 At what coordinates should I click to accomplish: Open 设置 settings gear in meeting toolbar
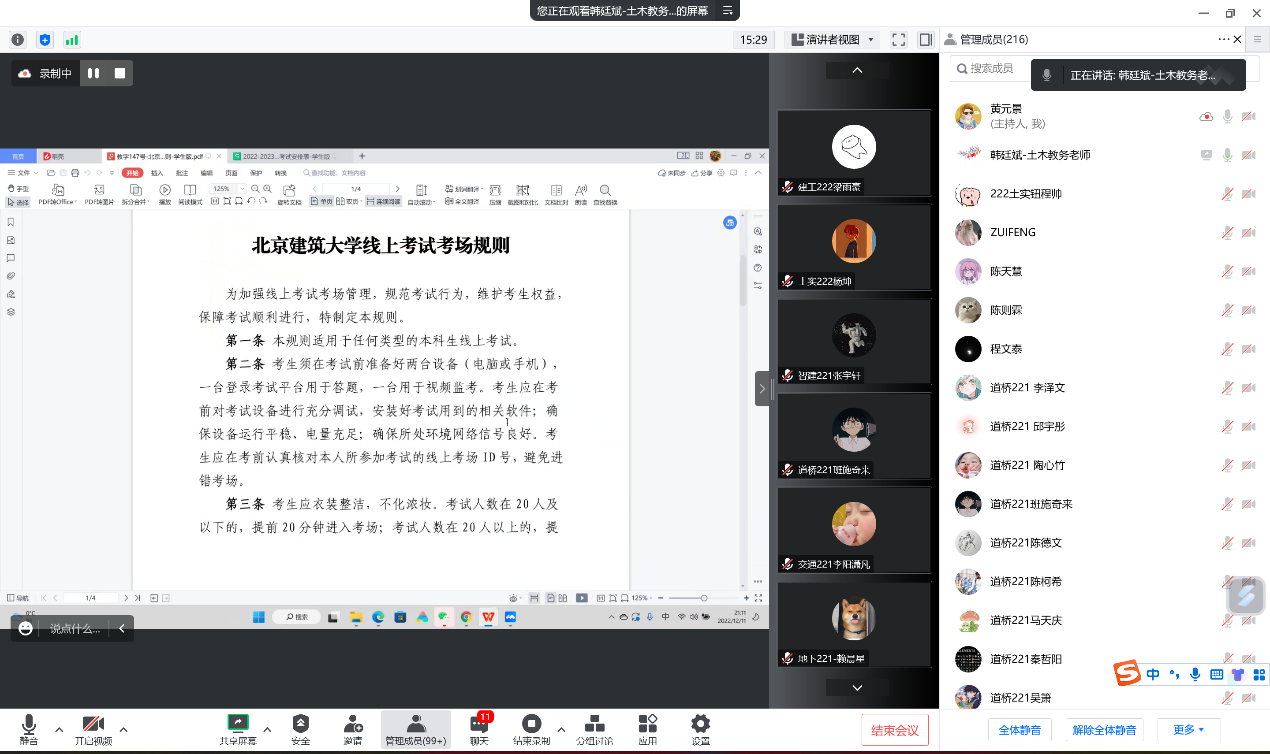pos(700,724)
